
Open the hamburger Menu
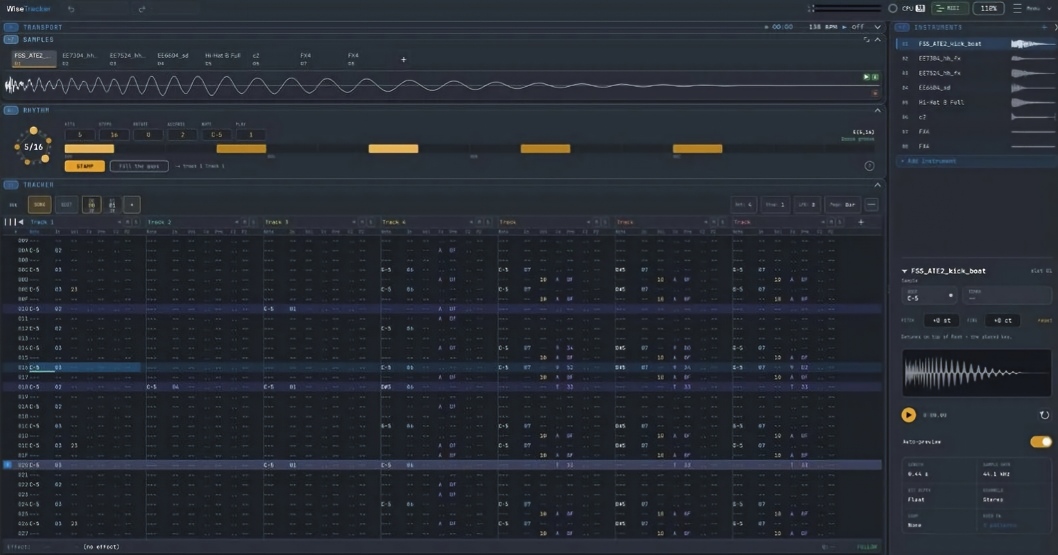[1032, 8]
